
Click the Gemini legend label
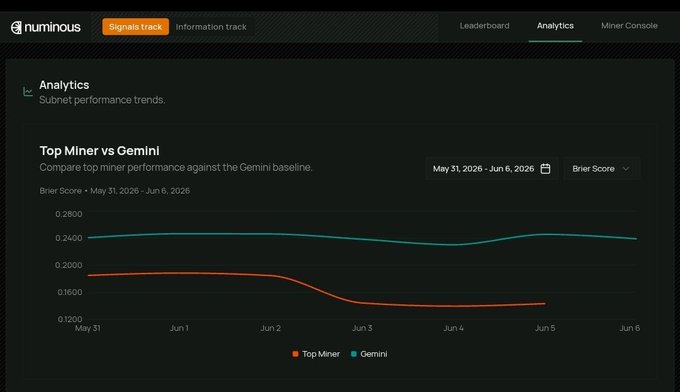[373, 354]
